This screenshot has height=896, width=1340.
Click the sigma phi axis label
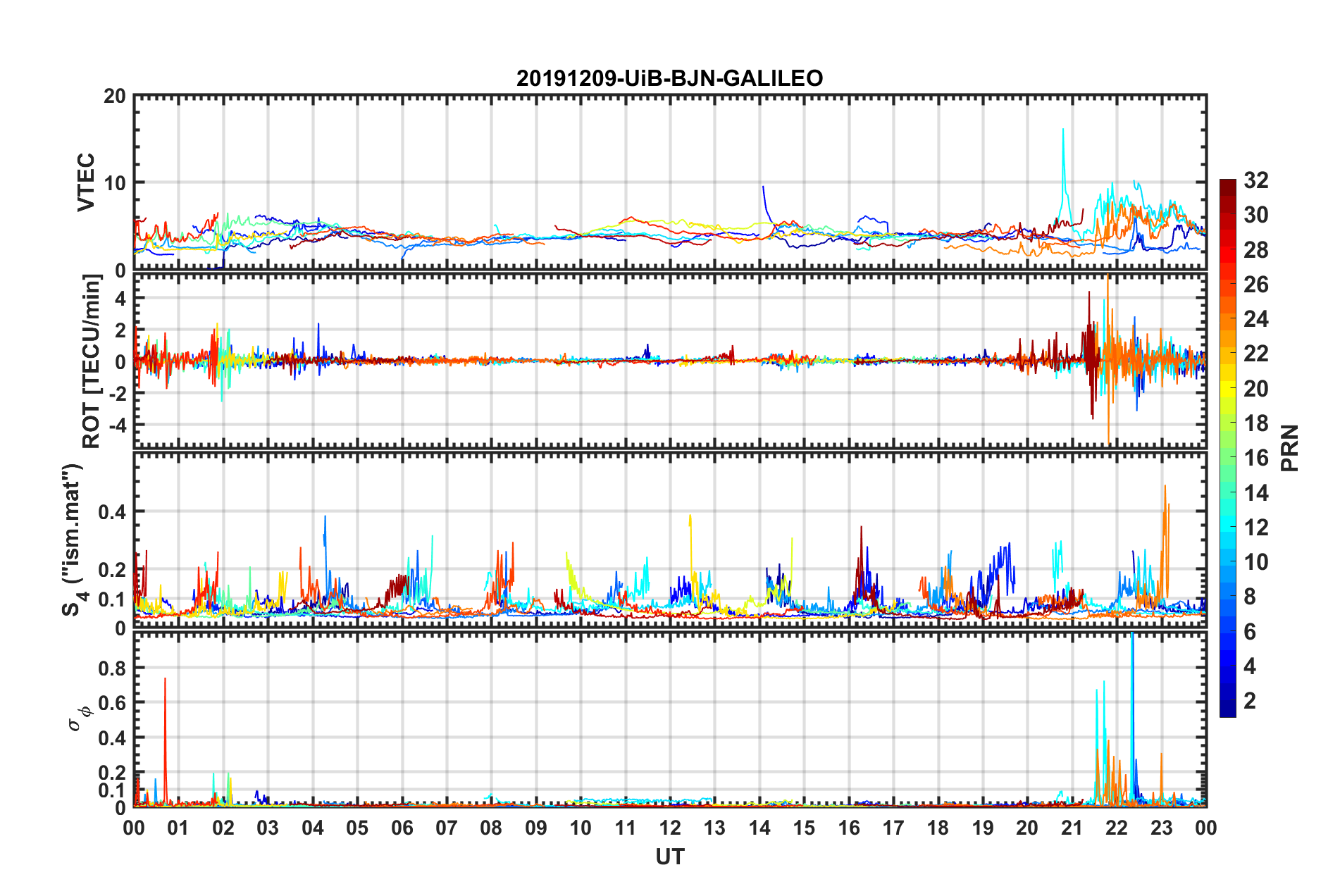(80, 718)
